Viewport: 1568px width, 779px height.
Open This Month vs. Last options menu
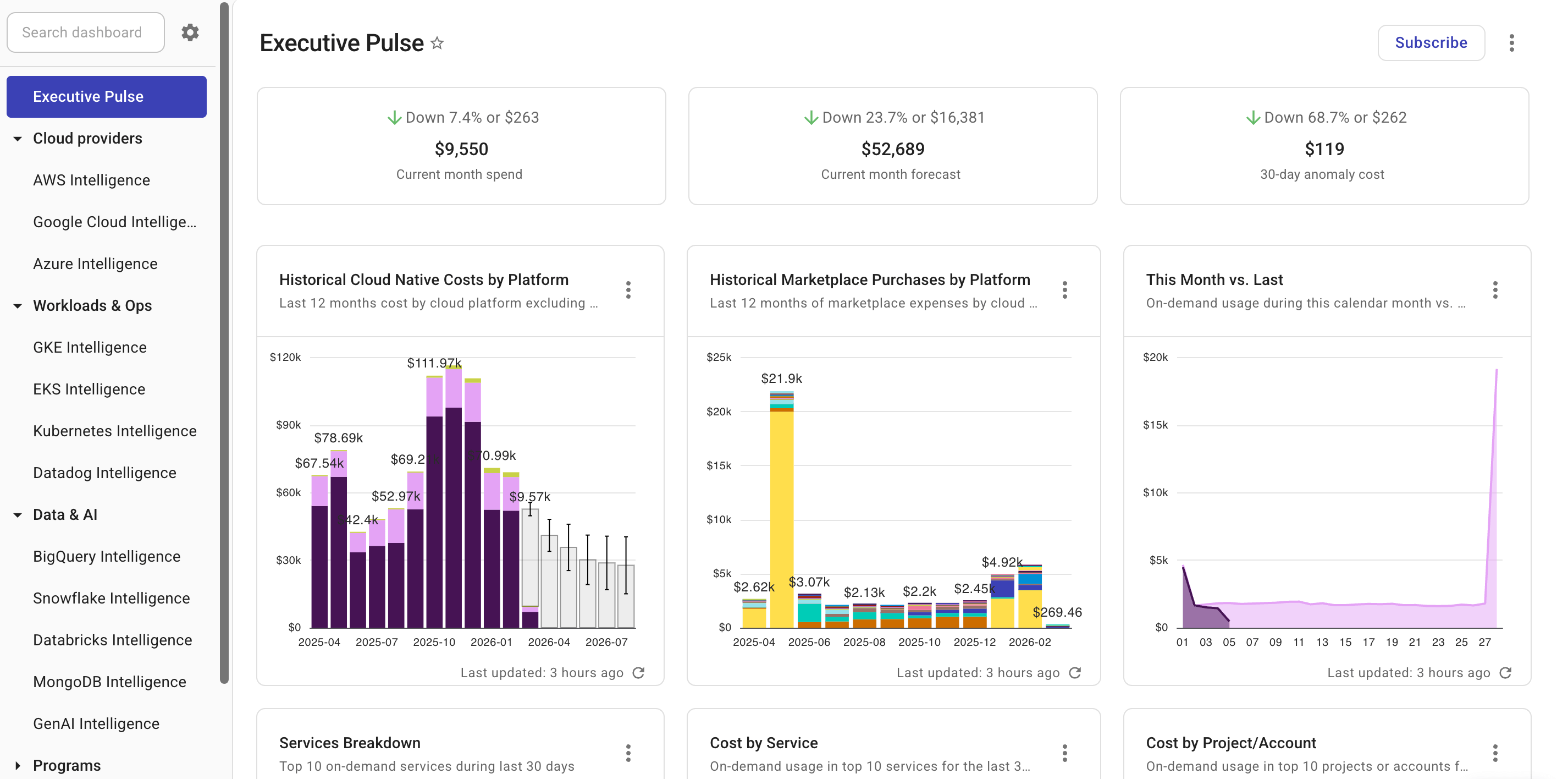(x=1495, y=290)
